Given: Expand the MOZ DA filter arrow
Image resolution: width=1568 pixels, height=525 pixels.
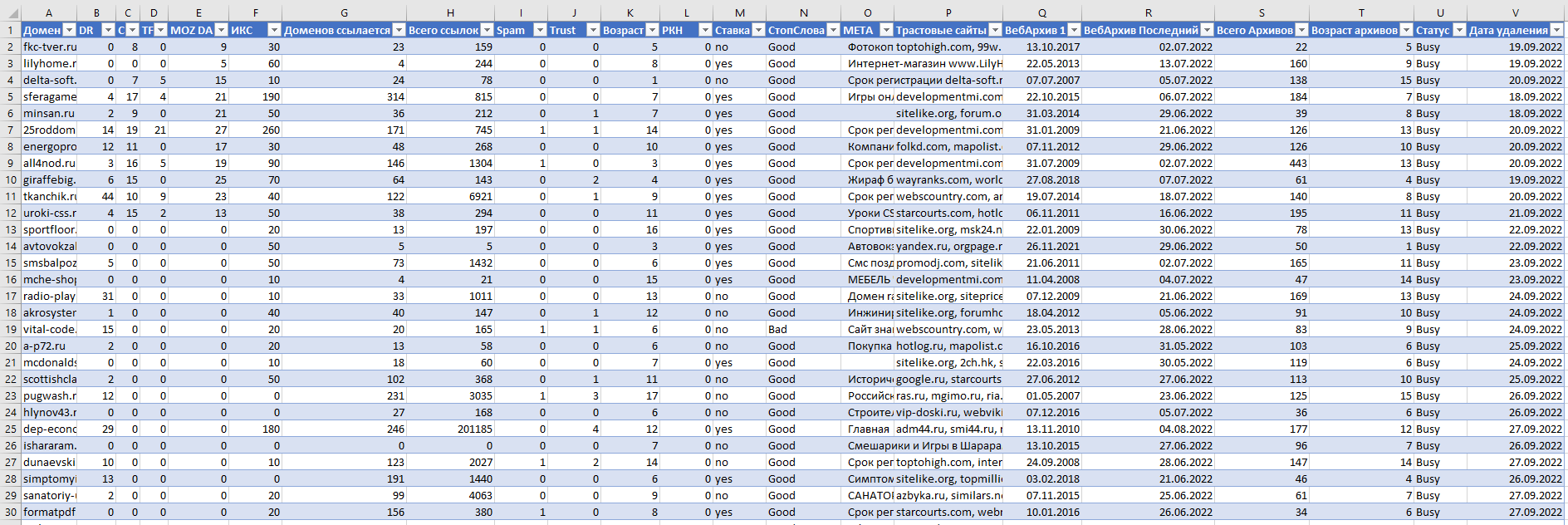Looking at the screenshot, I should point(220,30).
